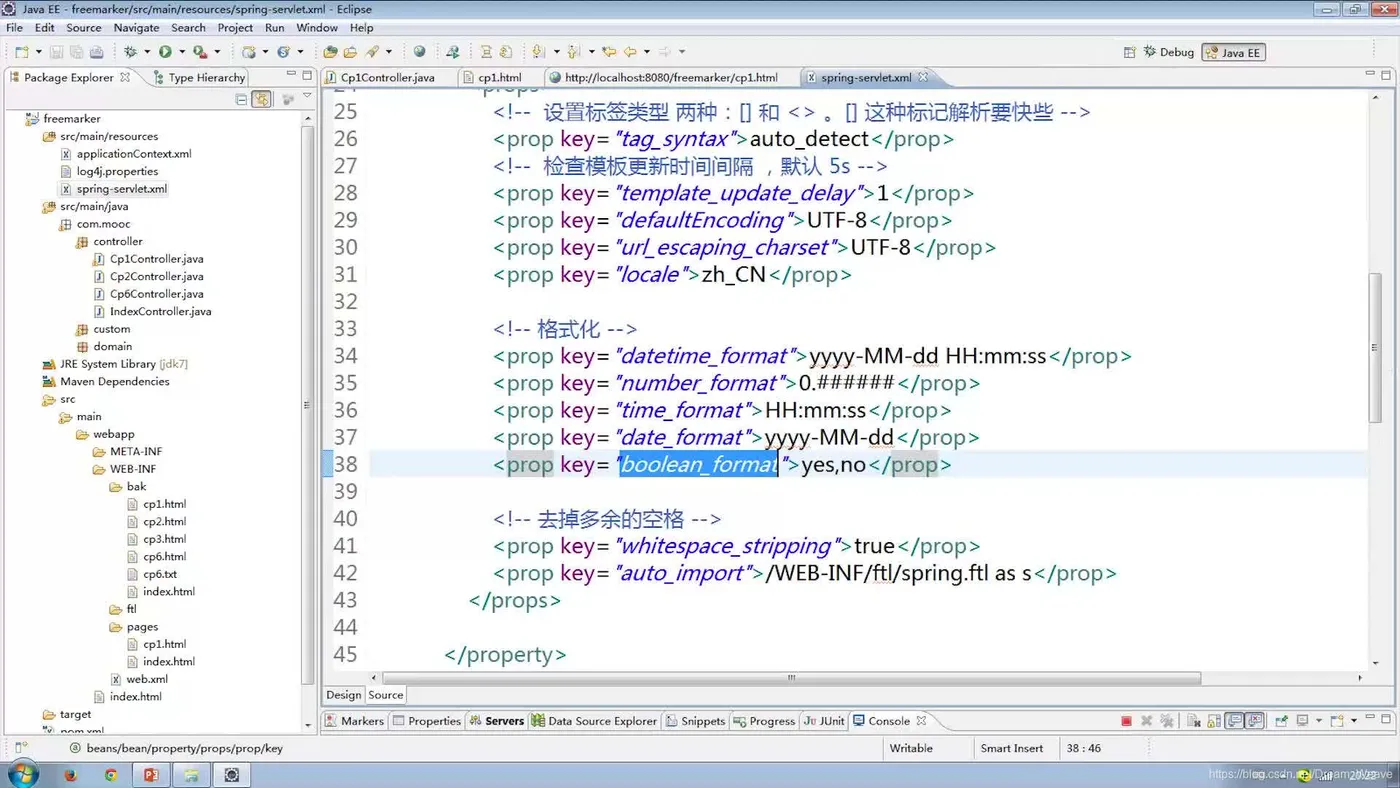Image resolution: width=1400 pixels, height=788 pixels.
Task: Toggle Link with Editor in Package Explorer
Action: pyautogui.click(x=261, y=99)
